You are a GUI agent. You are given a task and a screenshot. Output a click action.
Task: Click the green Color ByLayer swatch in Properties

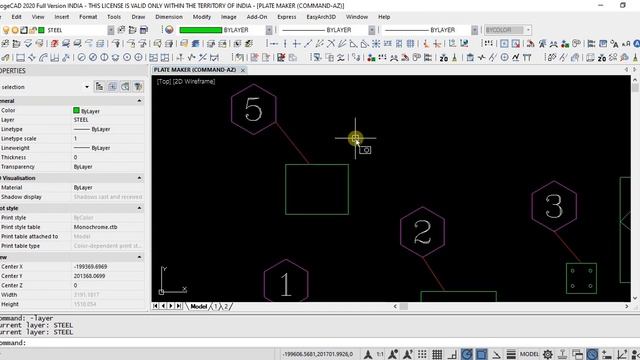76,111
